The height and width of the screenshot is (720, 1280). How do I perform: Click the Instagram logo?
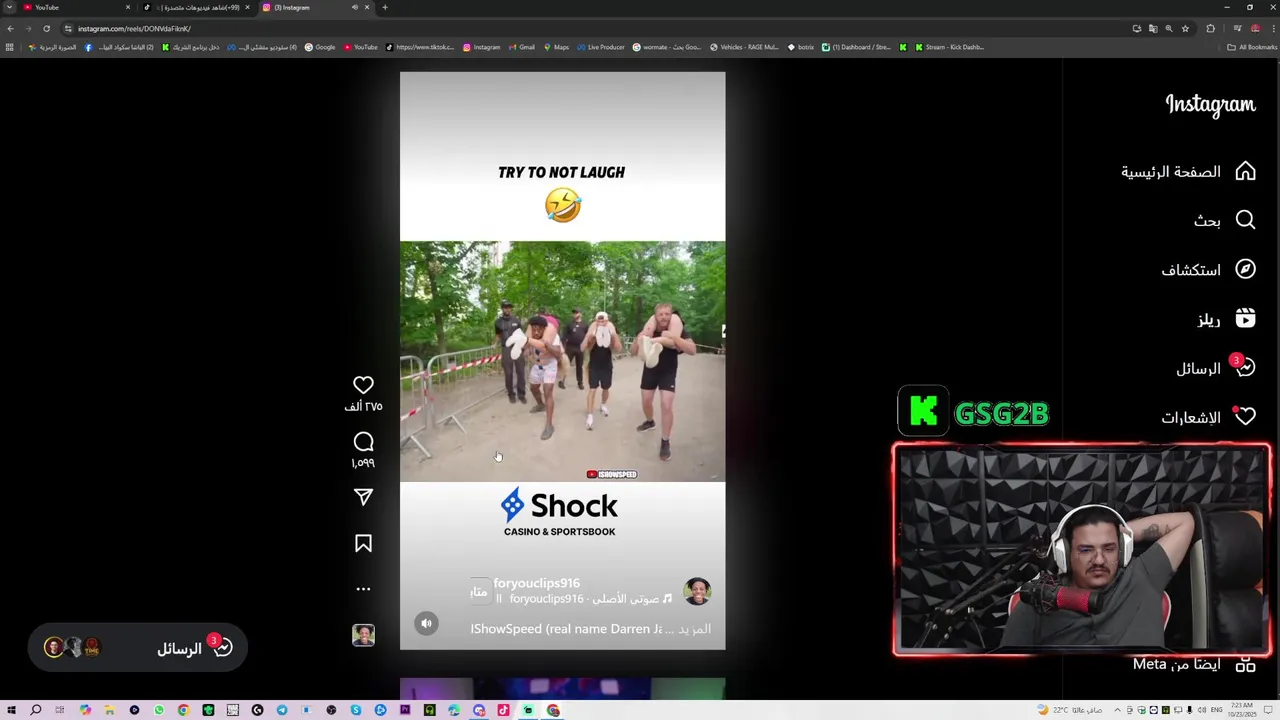click(x=1210, y=105)
